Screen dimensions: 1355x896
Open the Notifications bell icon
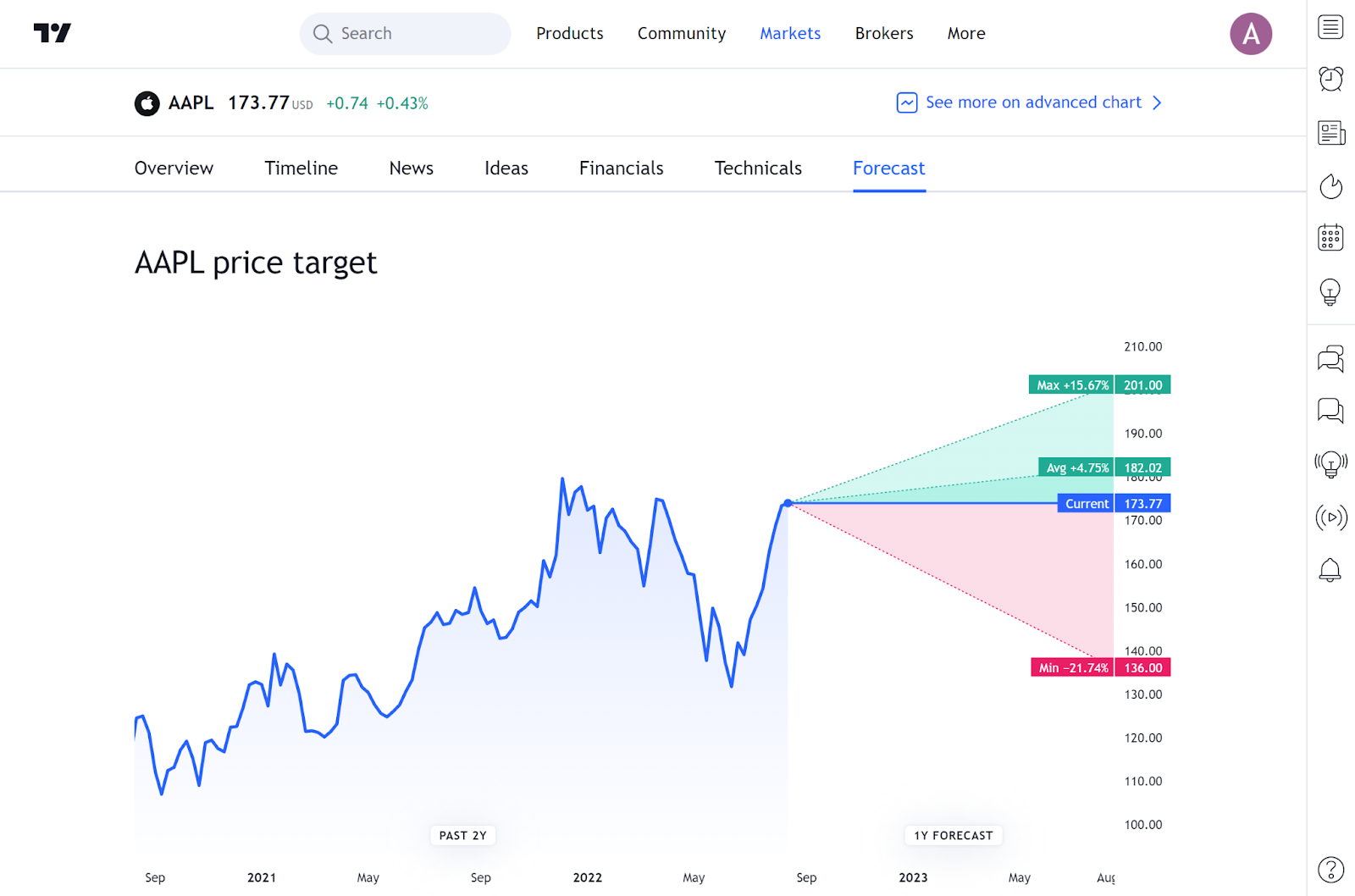pos(1330,570)
